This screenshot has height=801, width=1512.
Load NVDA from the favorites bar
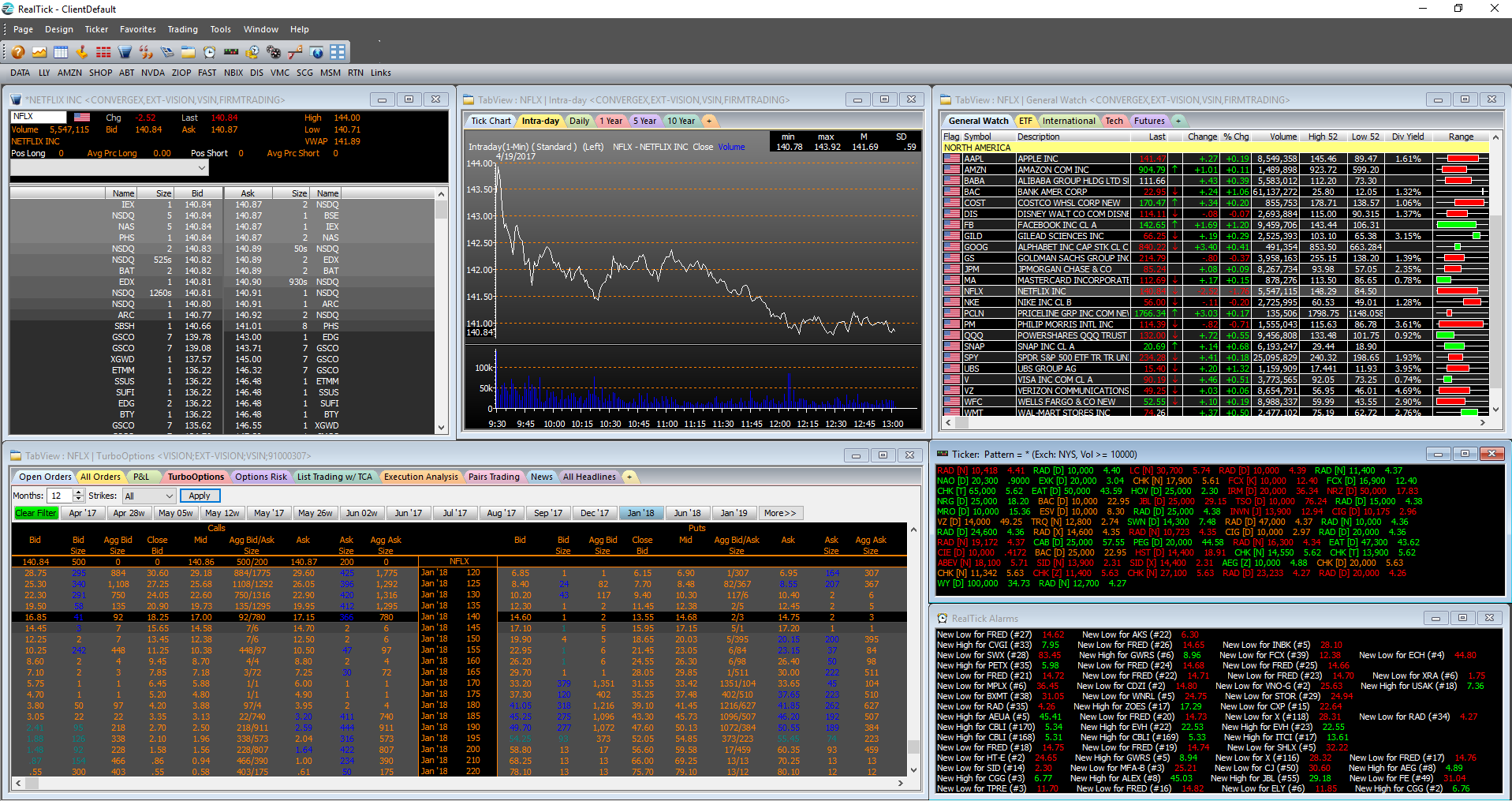point(153,73)
